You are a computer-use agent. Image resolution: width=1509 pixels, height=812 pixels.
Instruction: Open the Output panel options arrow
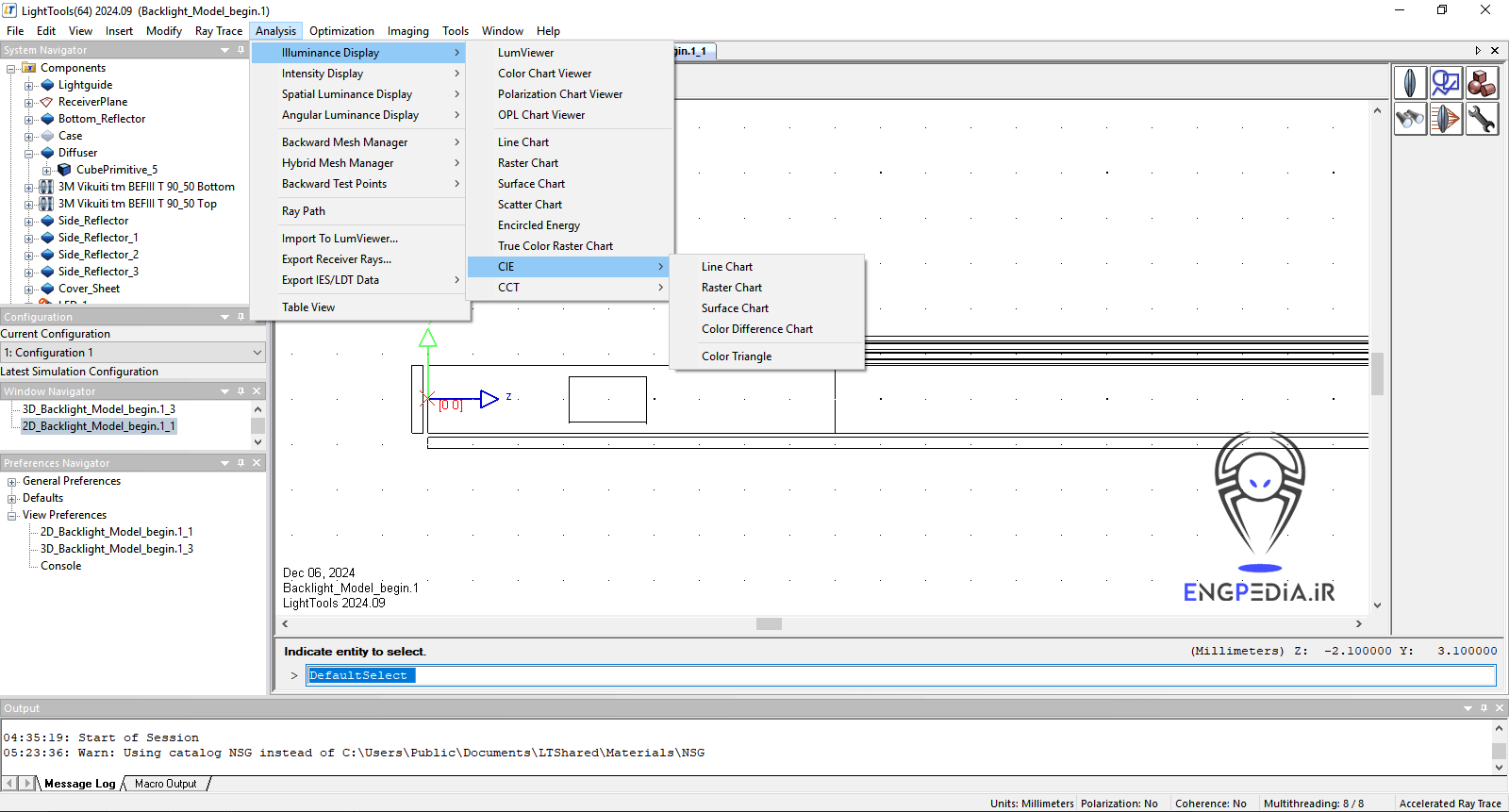[x=1468, y=708]
